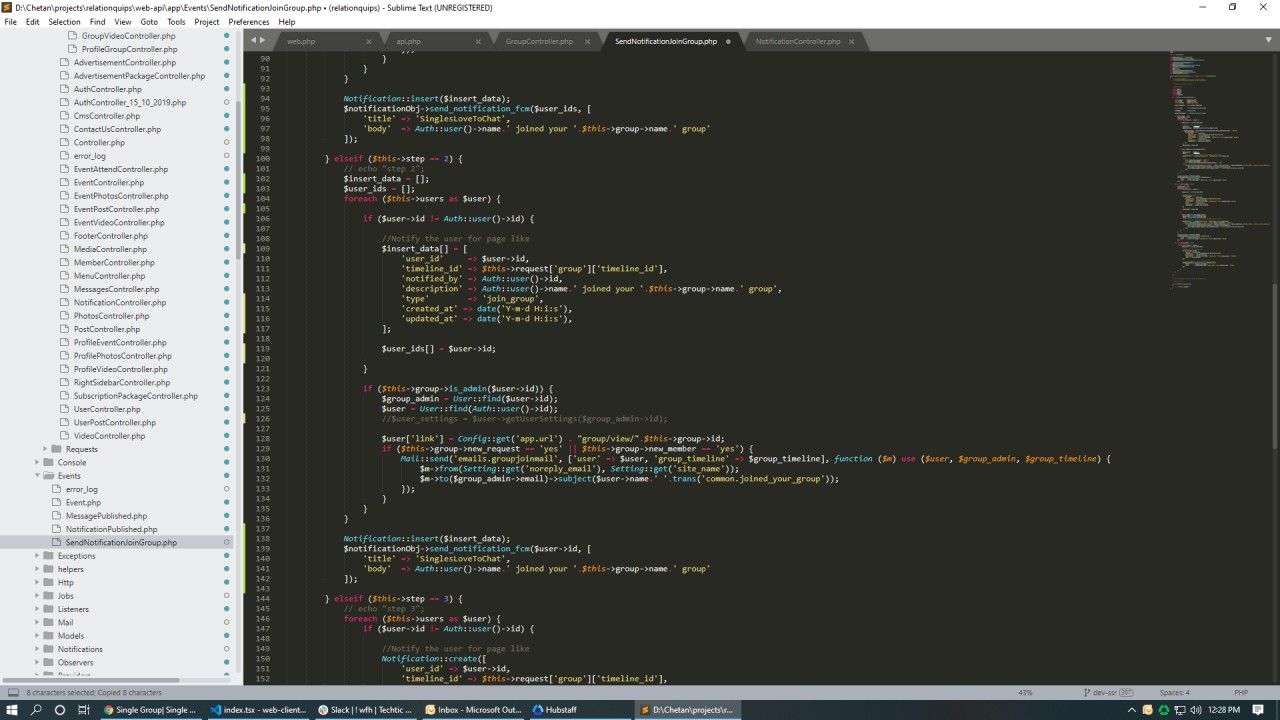This screenshot has height=720, width=1280.
Task: Open the Preferences menu
Action: [248, 21]
